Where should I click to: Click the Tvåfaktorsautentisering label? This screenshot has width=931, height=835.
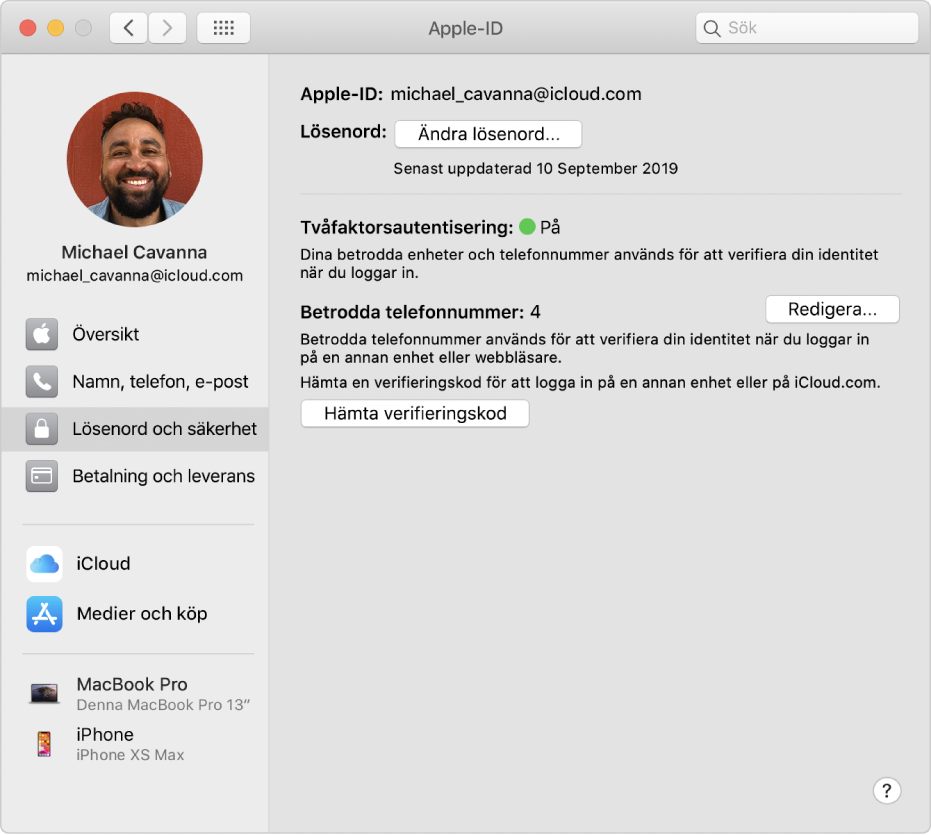pos(407,227)
